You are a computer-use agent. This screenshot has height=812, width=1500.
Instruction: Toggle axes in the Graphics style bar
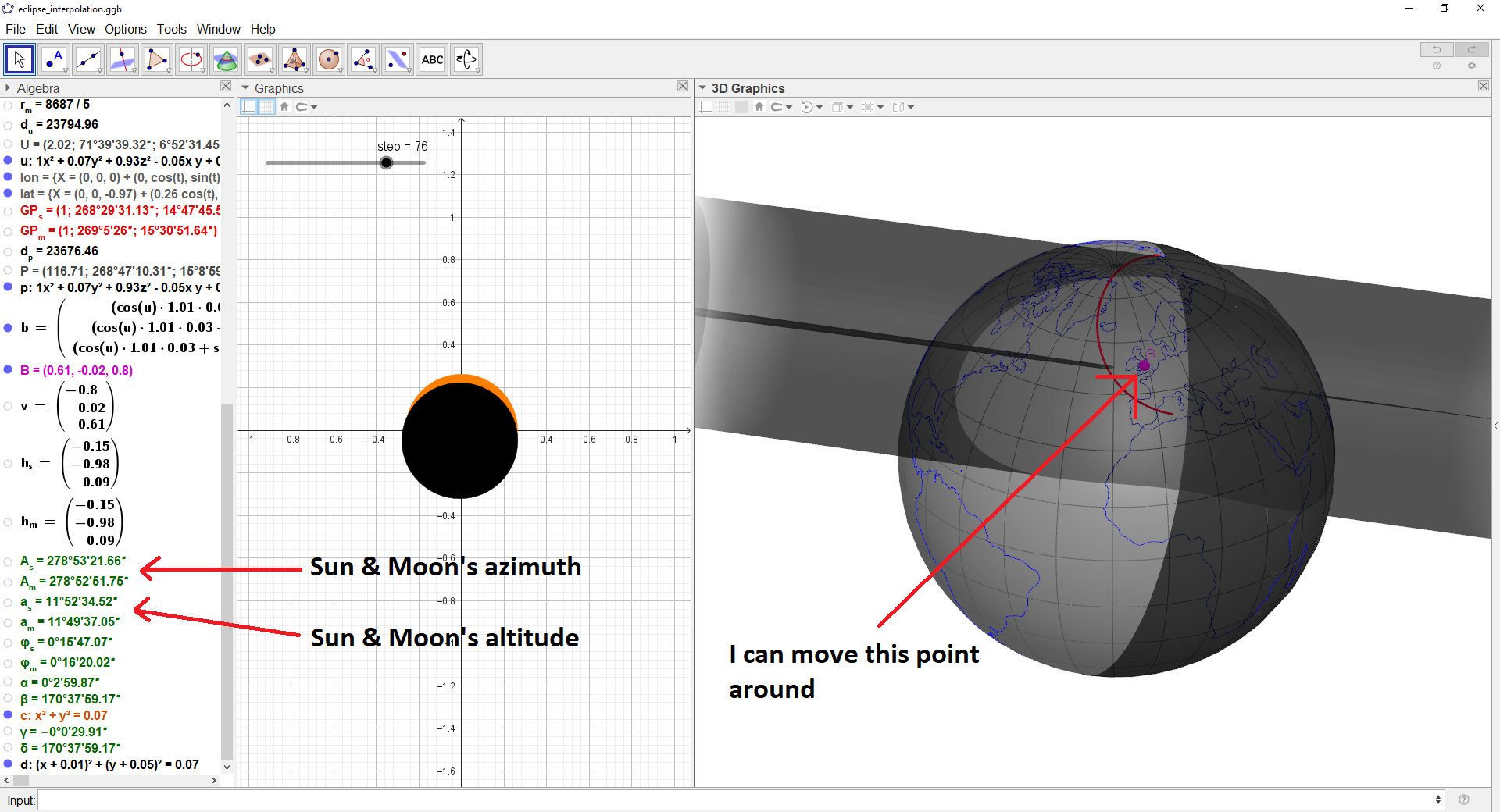click(x=249, y=107)
